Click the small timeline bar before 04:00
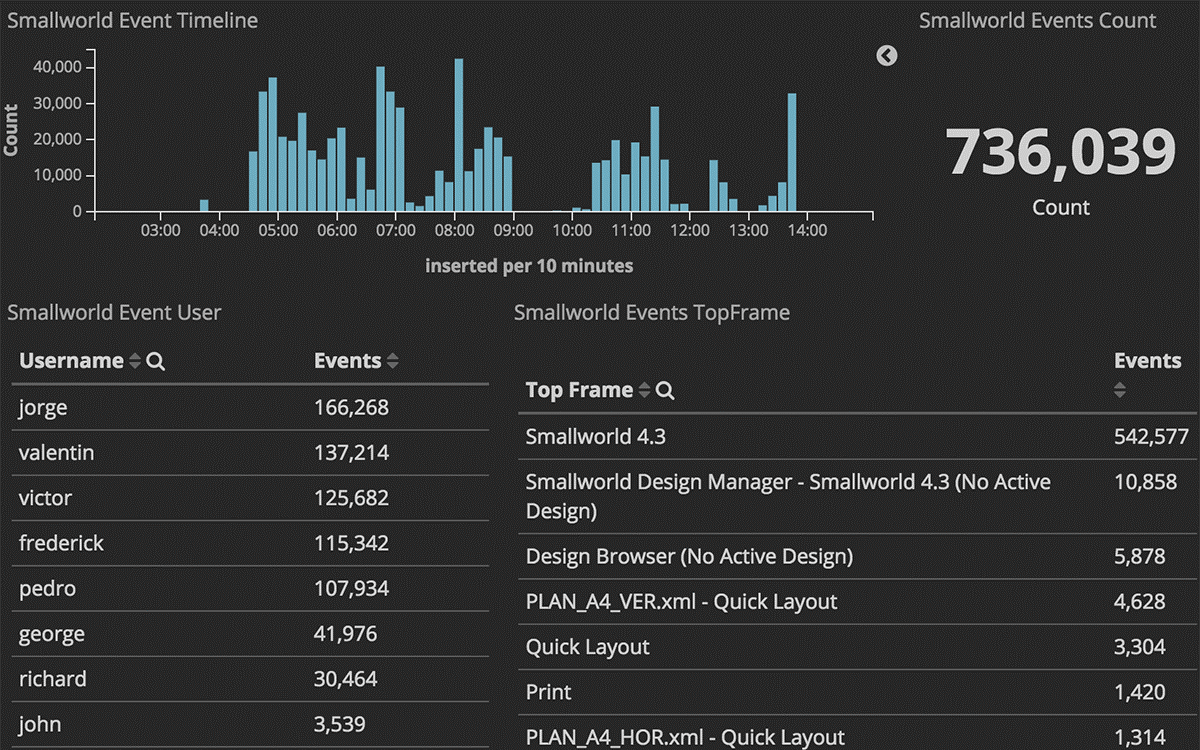Viewport: 1200px width, 750px height. pyautogui.click(x=204, y=206)
